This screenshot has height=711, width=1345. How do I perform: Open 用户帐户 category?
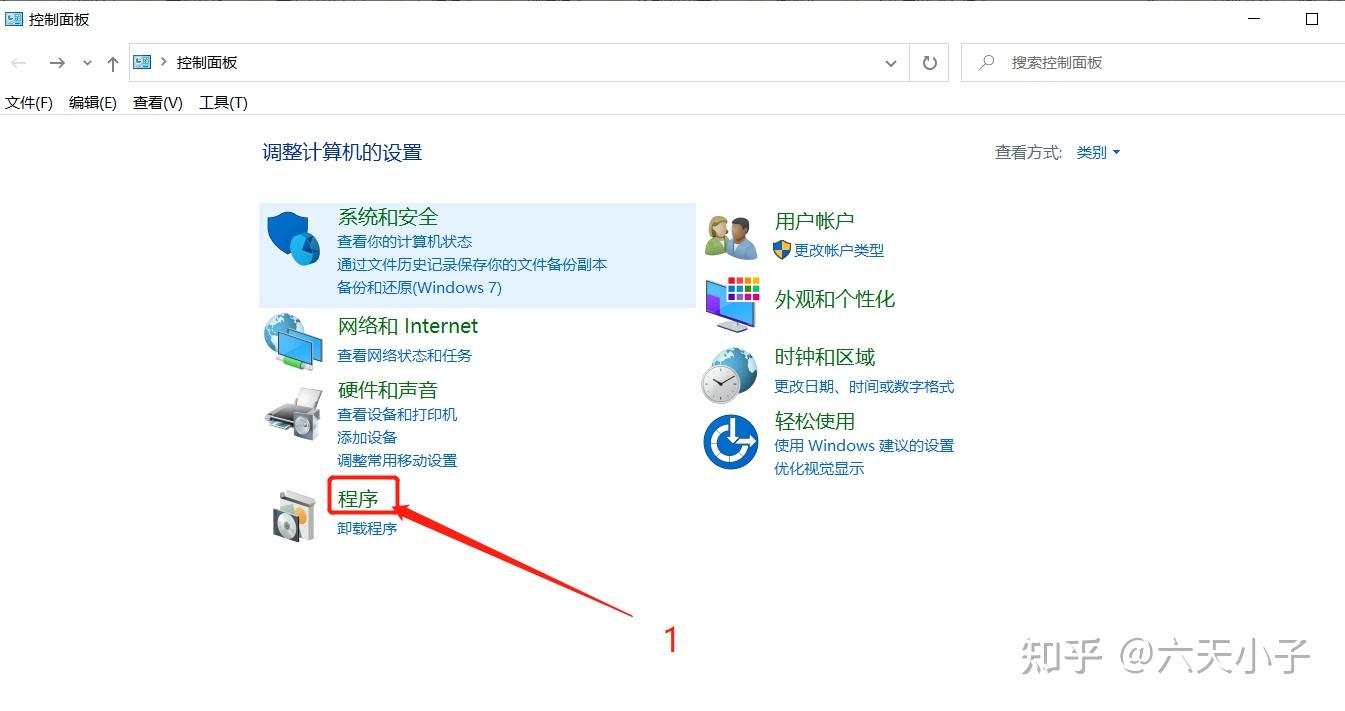click(814, 221)
